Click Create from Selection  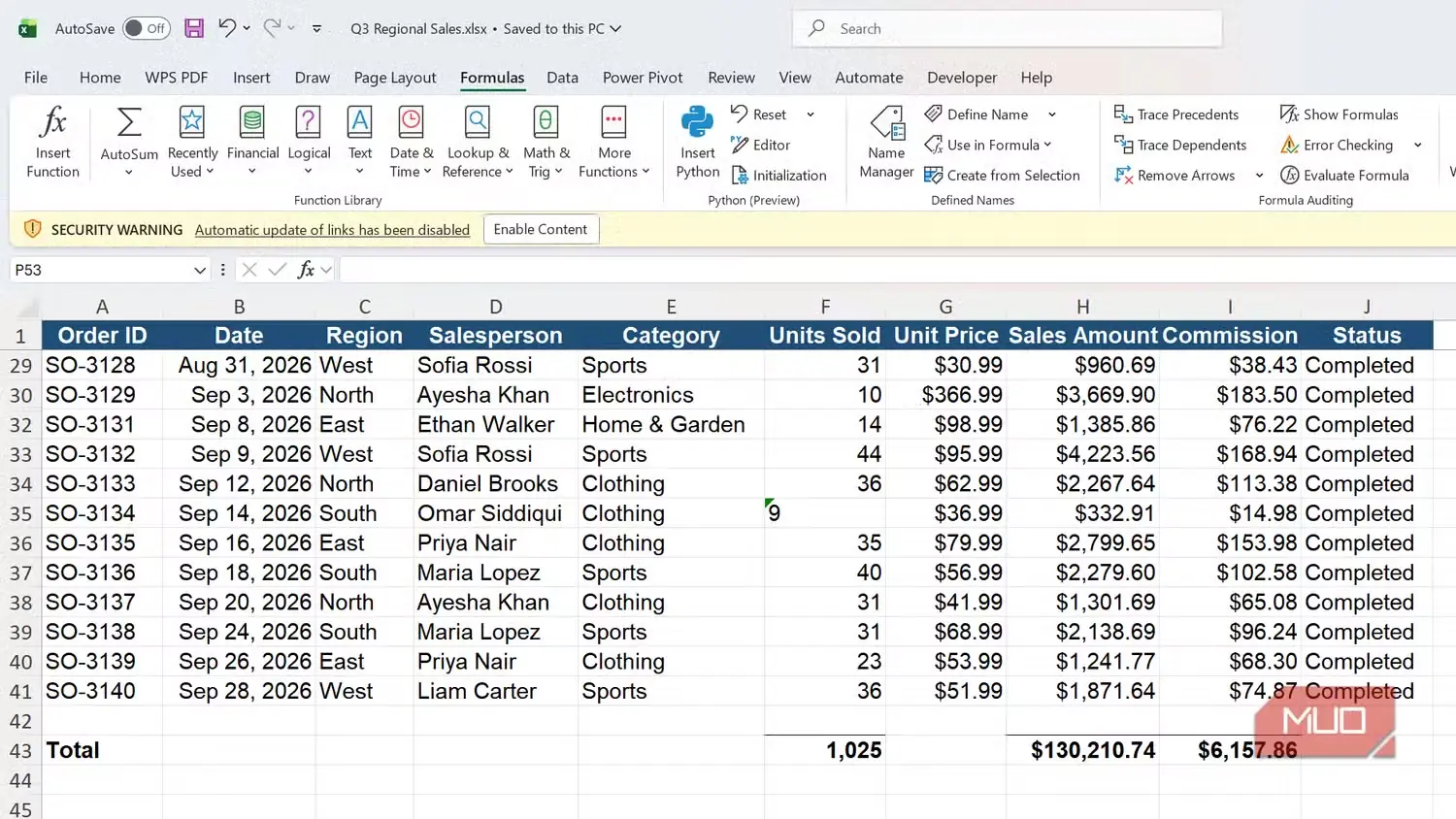coord(1002,175)
